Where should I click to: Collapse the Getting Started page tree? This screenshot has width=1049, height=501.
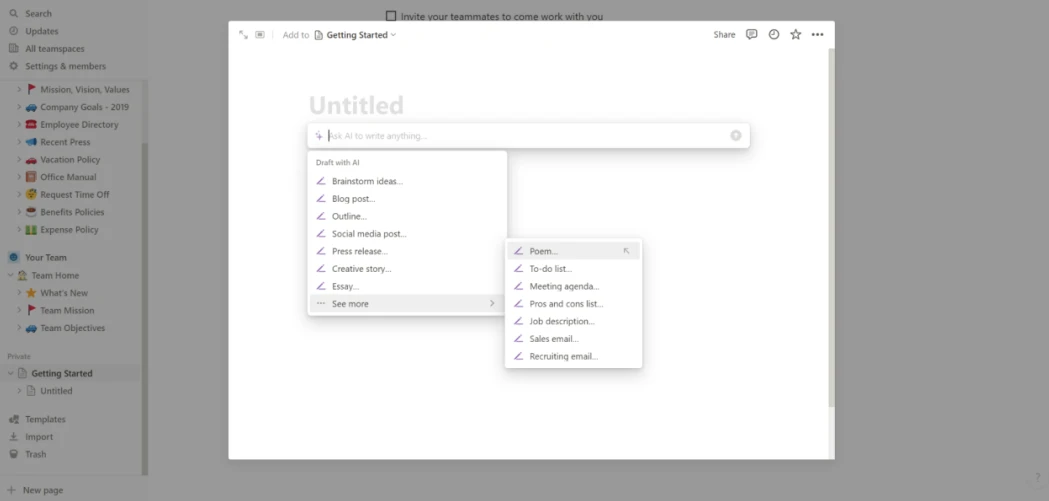pyautogui.click(x=11, y=373)
